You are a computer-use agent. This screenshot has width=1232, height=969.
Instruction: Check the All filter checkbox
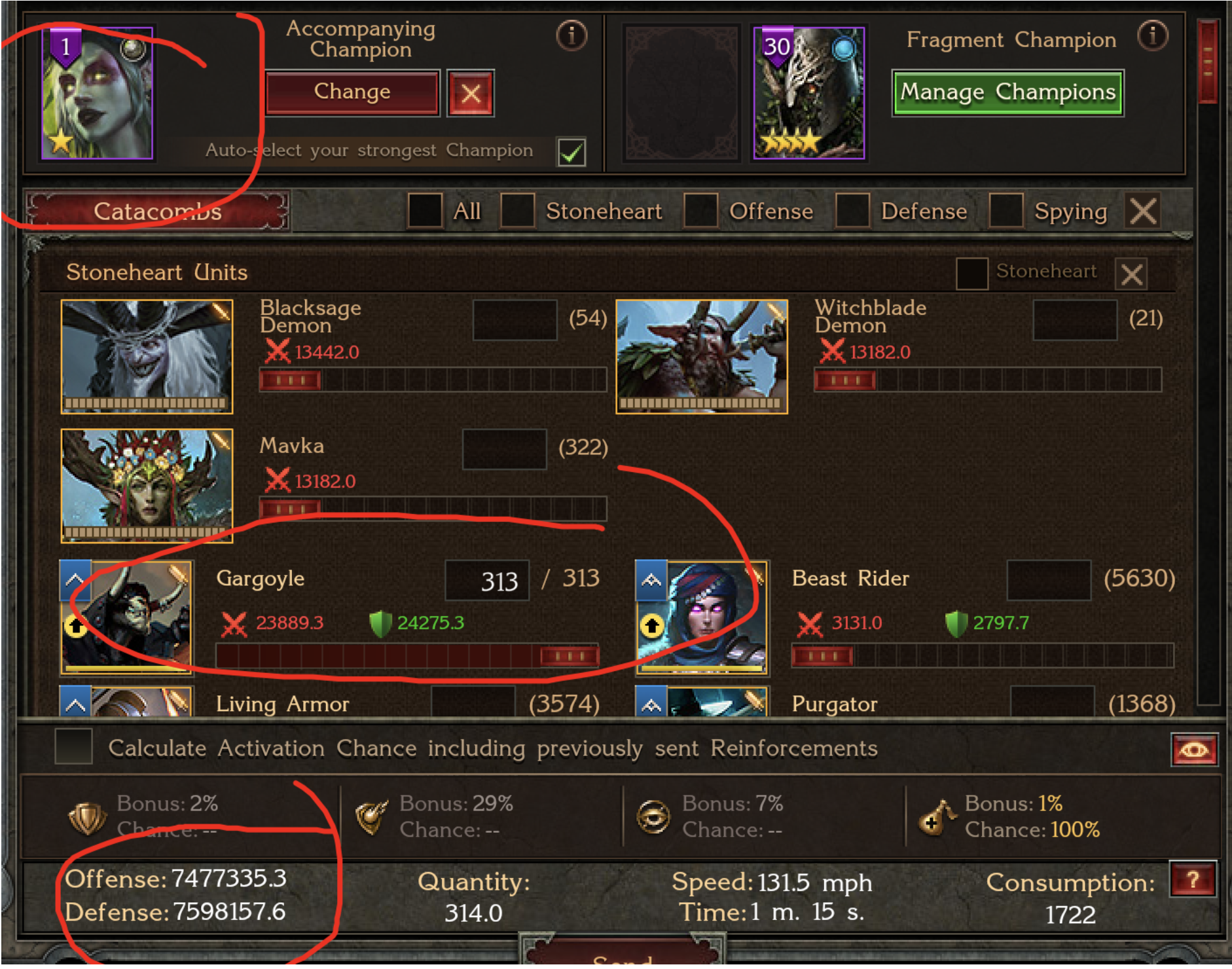[x=425, y=211]
